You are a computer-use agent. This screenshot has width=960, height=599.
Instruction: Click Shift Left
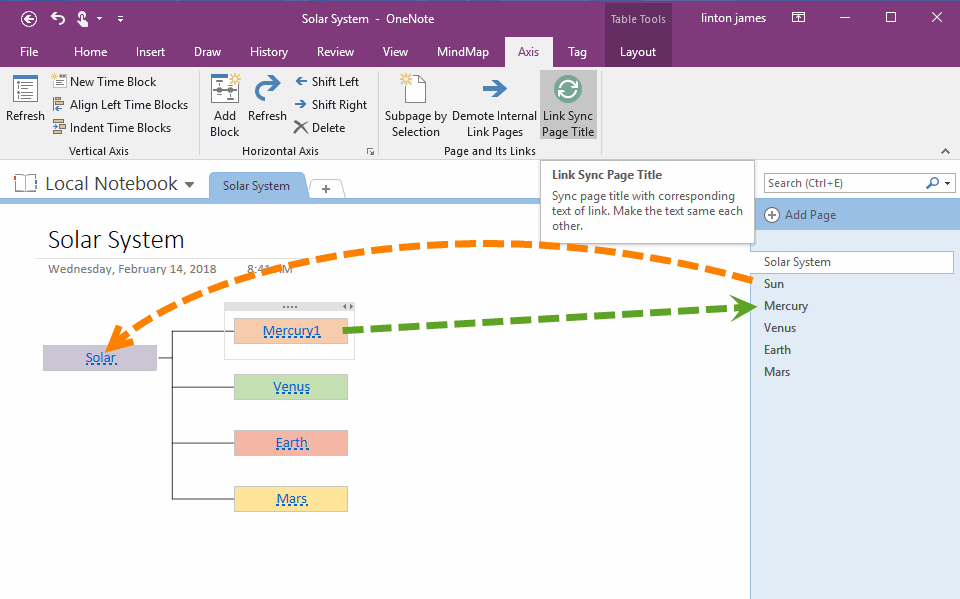(x=326, y=81)
